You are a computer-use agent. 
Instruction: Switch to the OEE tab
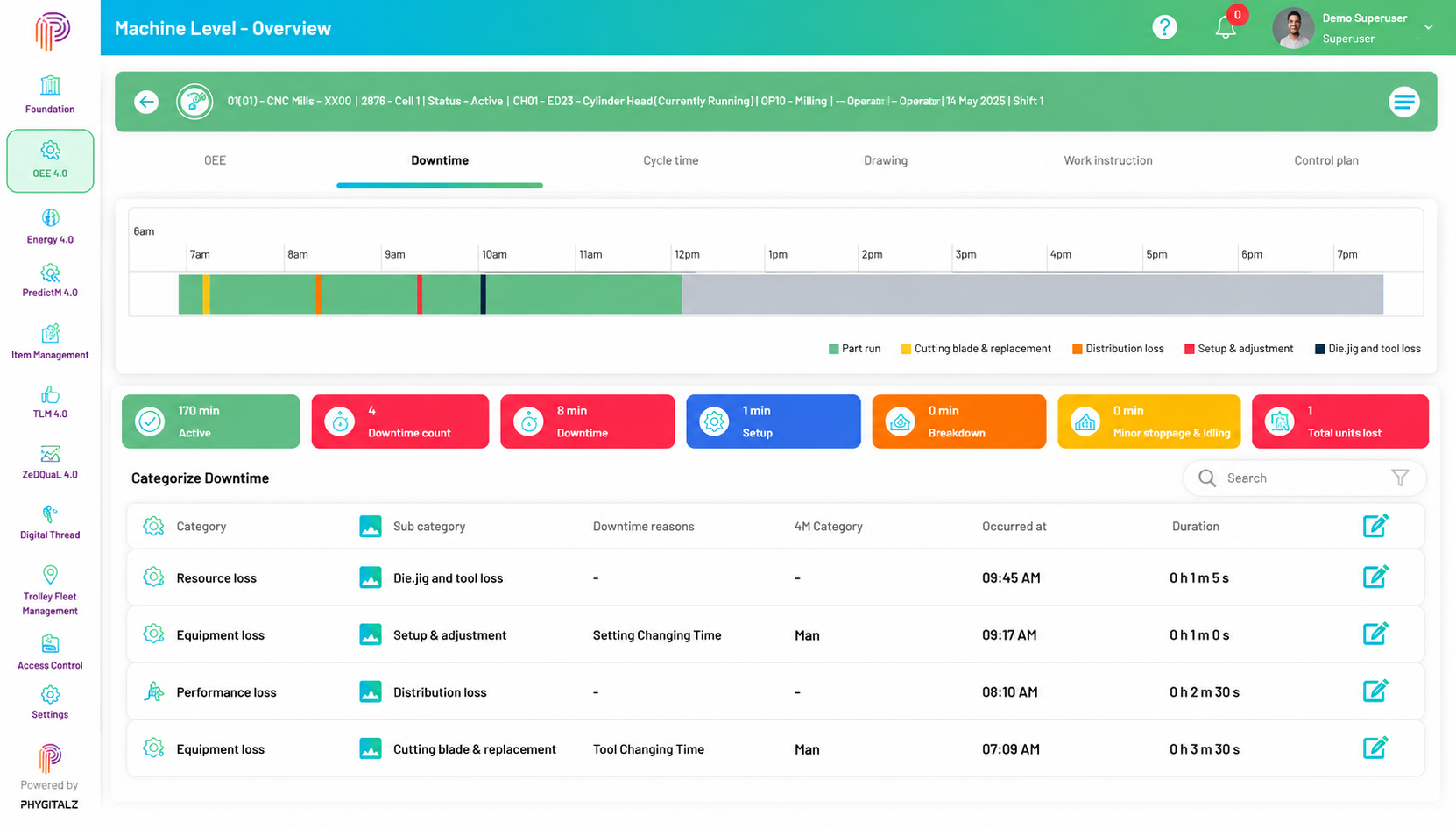pyautogui.click(x=215, y=160)
